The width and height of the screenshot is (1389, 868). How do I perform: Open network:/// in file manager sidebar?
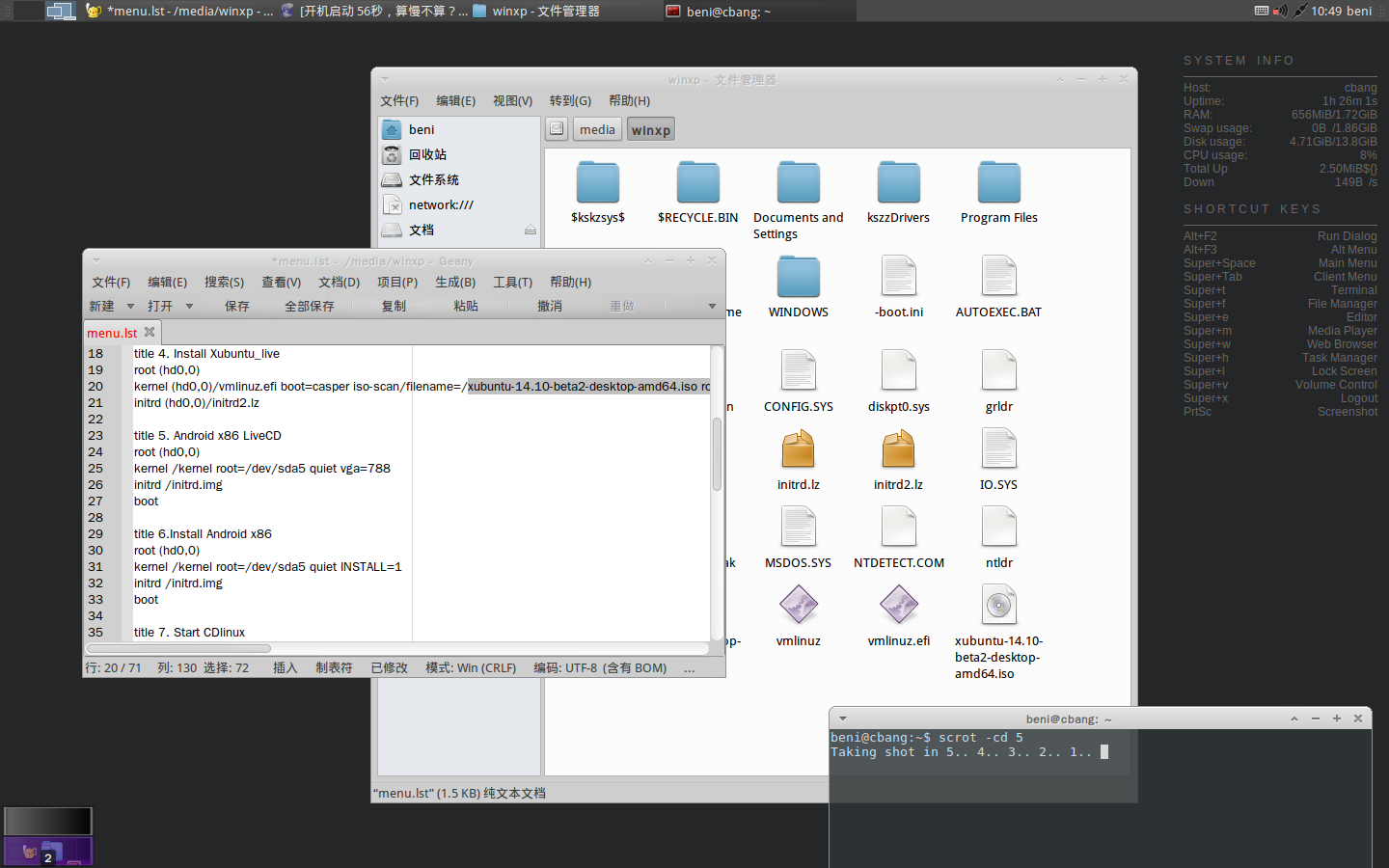click(x=458, y=204)
